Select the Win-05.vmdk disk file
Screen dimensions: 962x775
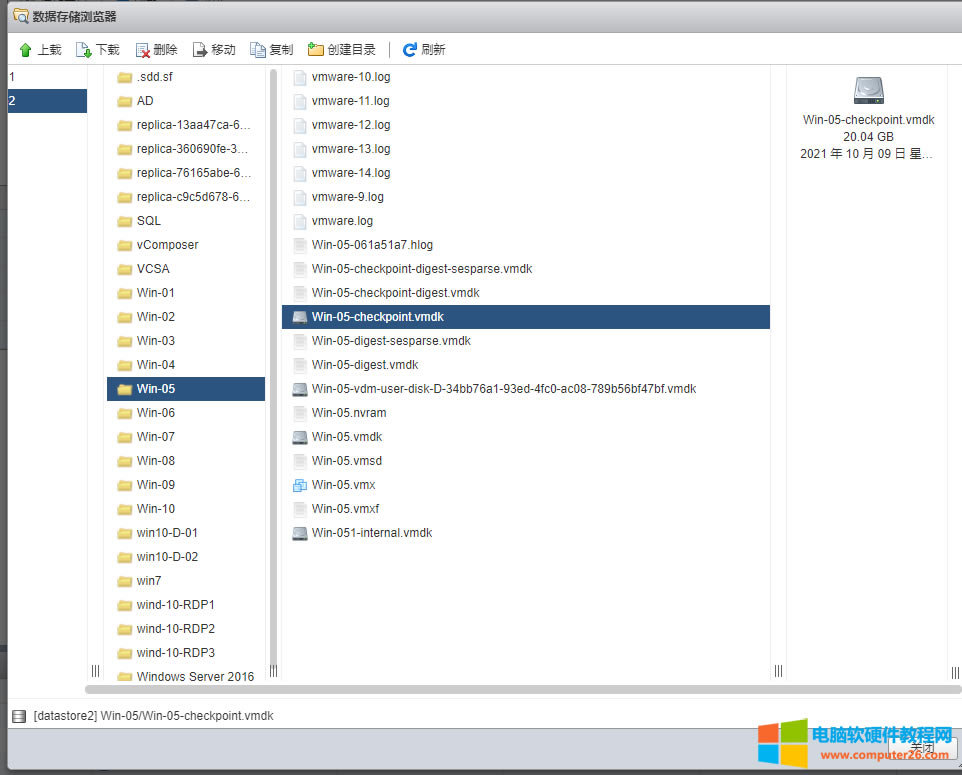pos(346,437)
